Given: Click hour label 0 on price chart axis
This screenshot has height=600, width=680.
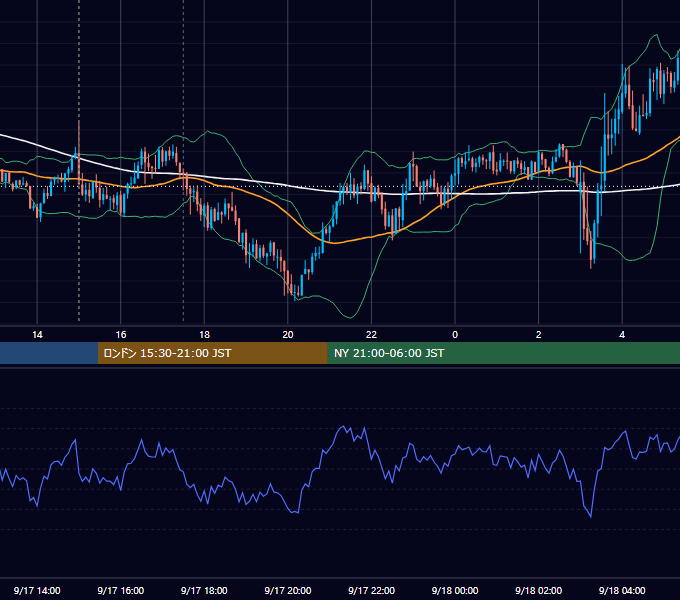Looking at the screenshot, I should (x=455, y=335).
